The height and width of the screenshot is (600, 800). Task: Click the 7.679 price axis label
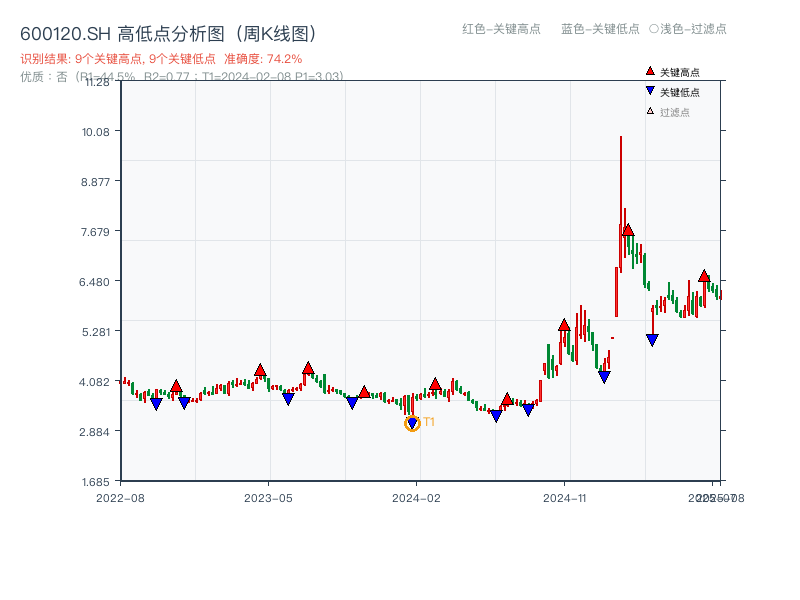click(x=95, y=232)
